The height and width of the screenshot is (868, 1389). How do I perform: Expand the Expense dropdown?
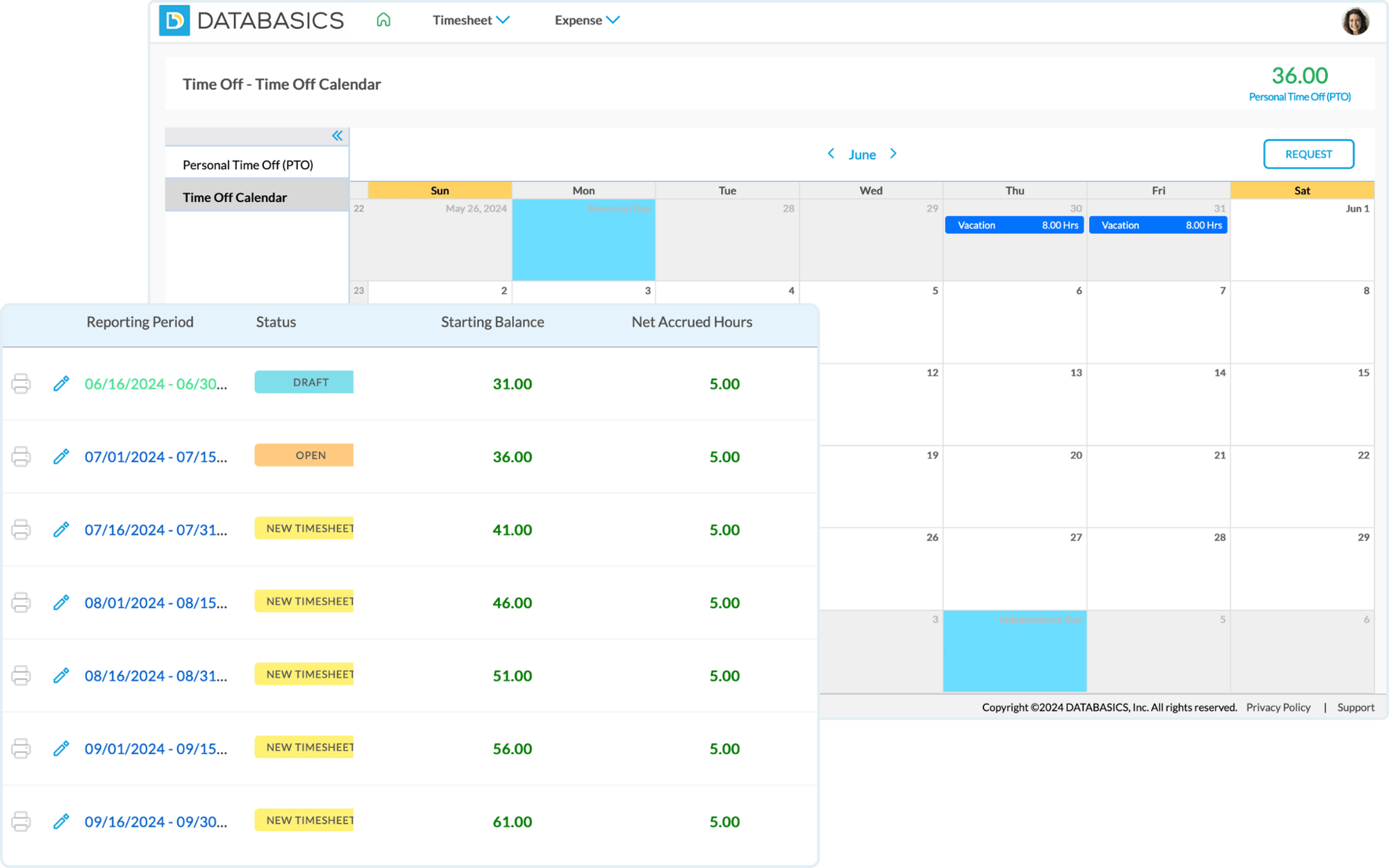point(587,20)
